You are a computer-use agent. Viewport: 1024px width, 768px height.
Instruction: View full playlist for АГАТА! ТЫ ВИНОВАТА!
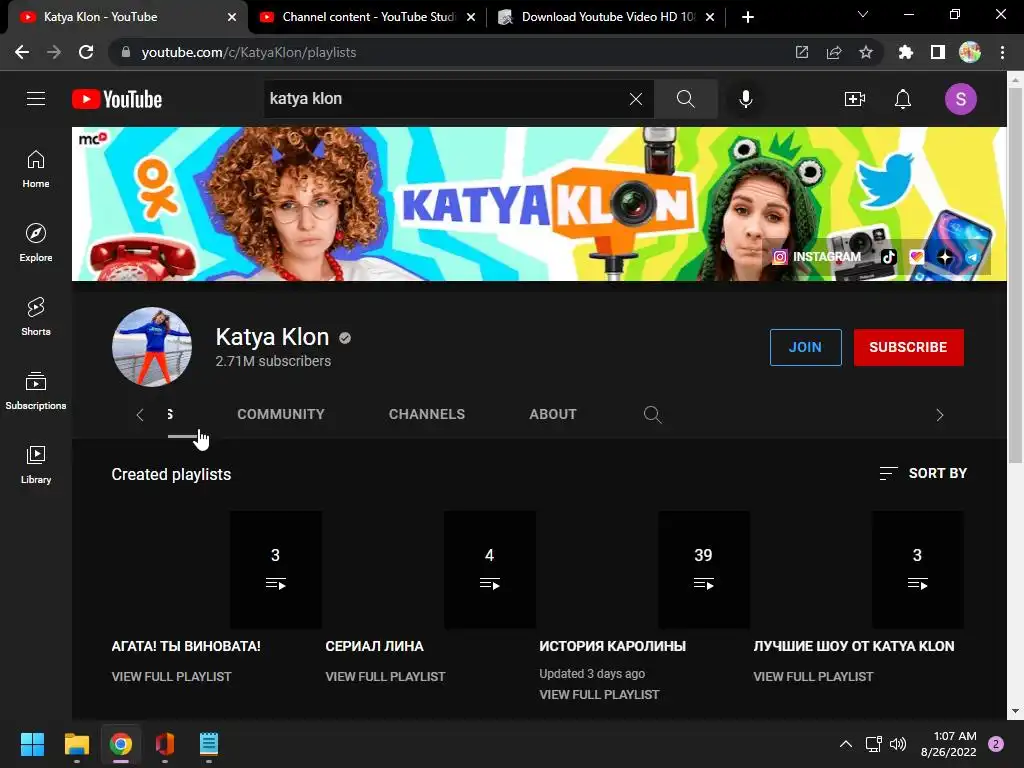[171, 677]
